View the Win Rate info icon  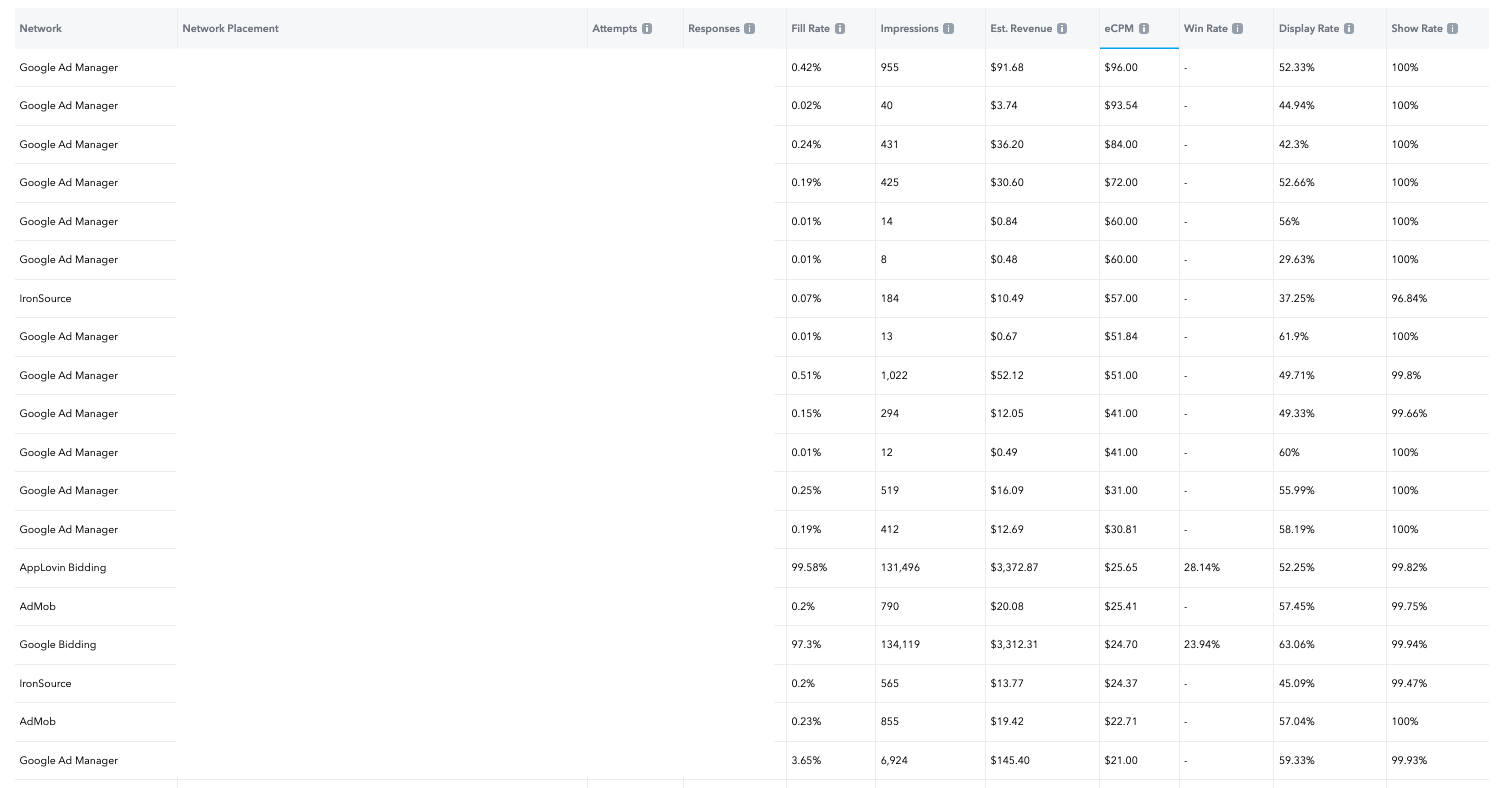[1238, 28]
